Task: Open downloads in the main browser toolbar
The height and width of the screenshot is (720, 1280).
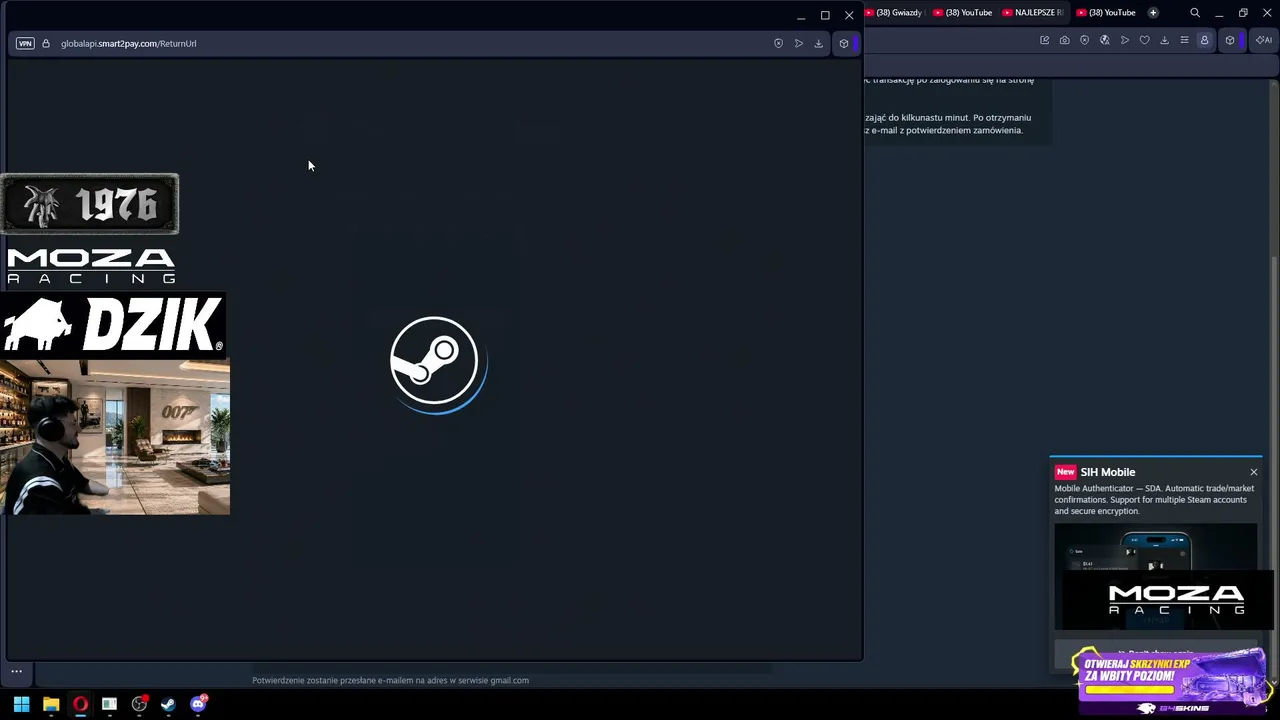Action: [x=1164, y=40]
